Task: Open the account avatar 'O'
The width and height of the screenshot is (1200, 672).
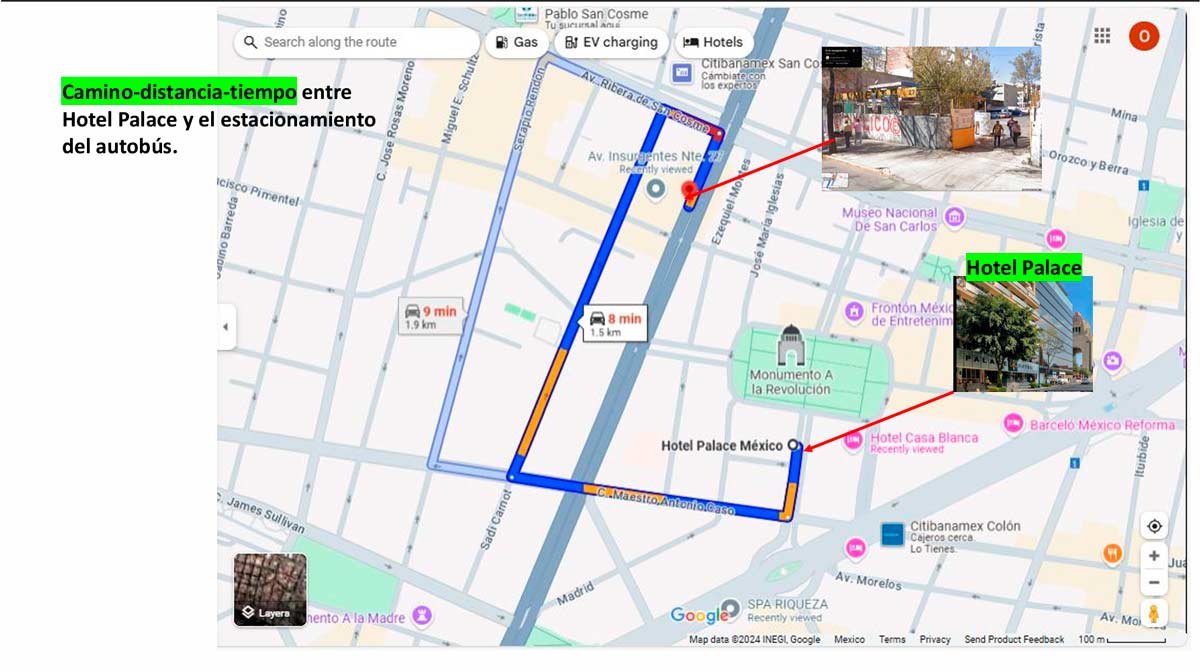Action: click(1144, 36)
